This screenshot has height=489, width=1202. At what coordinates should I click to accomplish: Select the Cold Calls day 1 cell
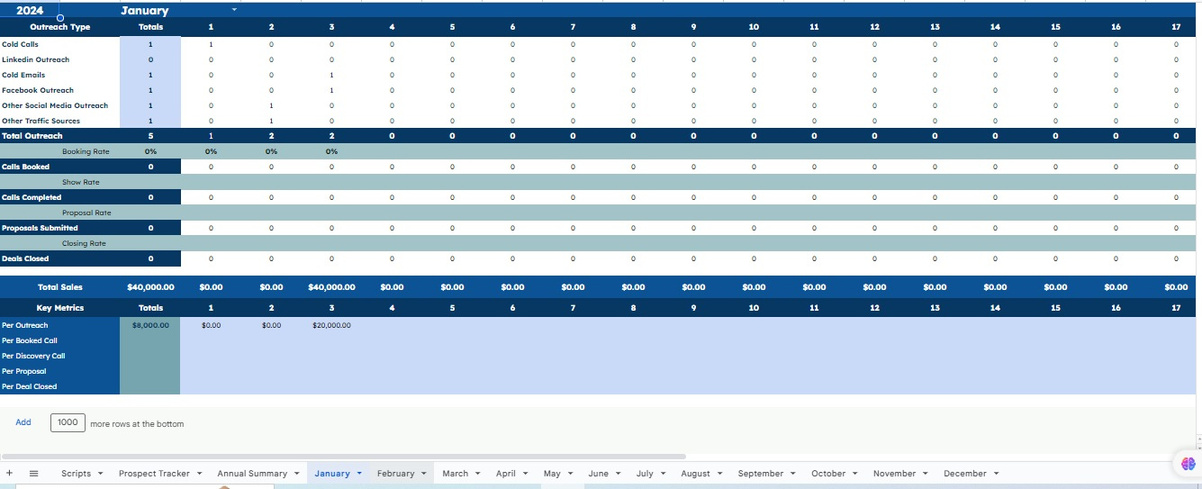211,44
